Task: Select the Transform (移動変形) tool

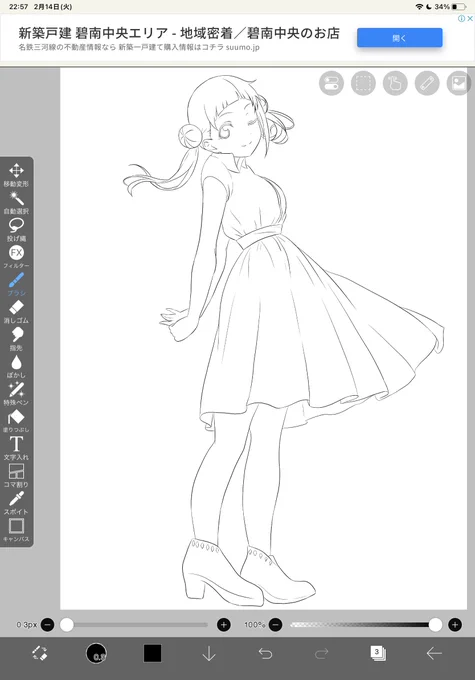Action: [16, 174]
